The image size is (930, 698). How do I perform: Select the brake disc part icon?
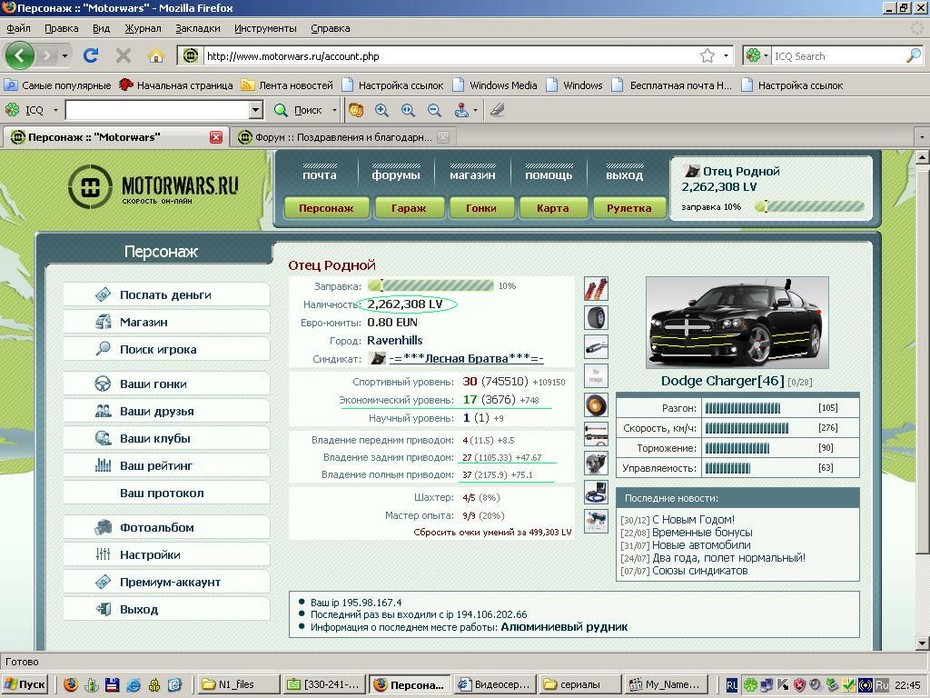(x=595, y=405)
